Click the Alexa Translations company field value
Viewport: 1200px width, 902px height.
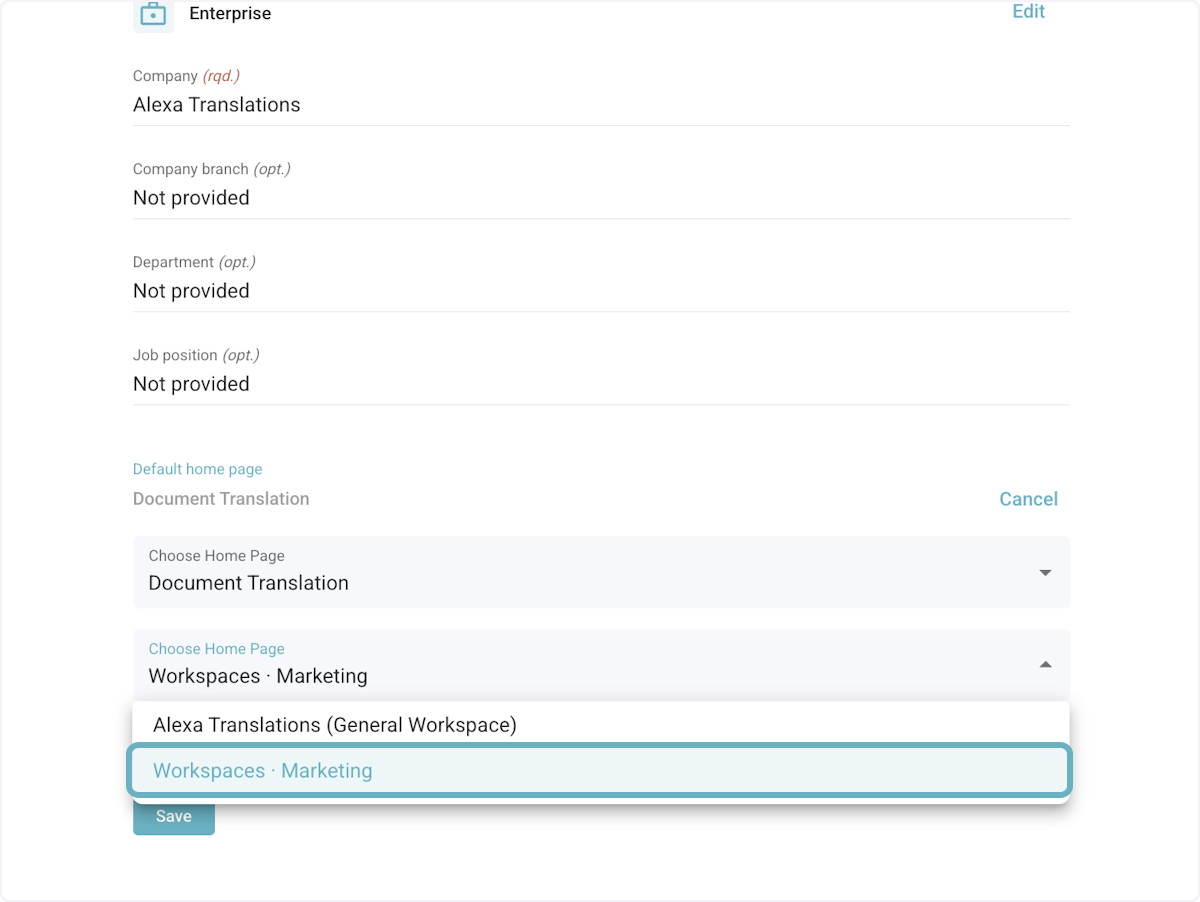click(x=217, y=105)
